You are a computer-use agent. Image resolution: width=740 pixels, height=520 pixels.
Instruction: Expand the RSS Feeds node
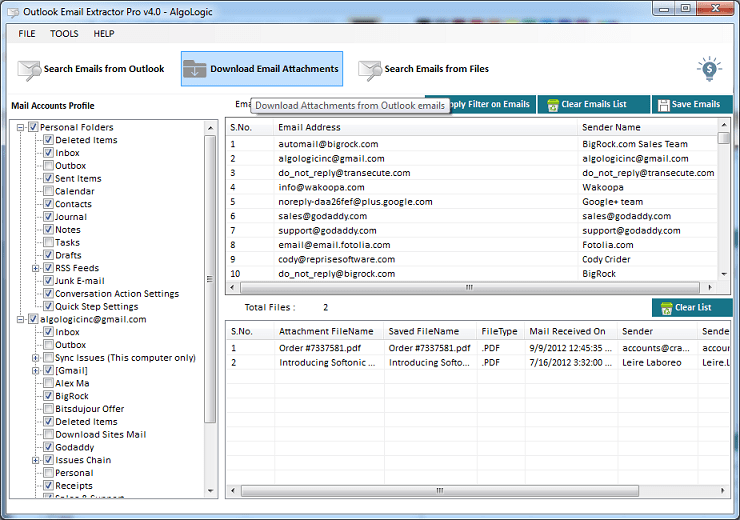tap(35, 268)
